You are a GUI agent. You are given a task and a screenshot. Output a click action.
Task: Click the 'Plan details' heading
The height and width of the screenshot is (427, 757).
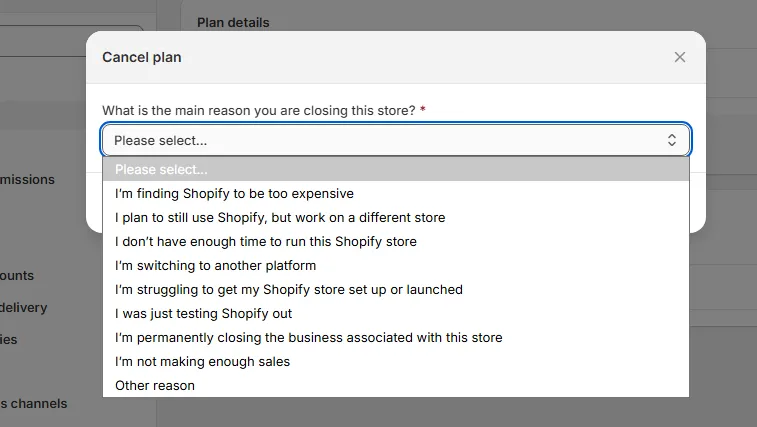click(233, 22)
